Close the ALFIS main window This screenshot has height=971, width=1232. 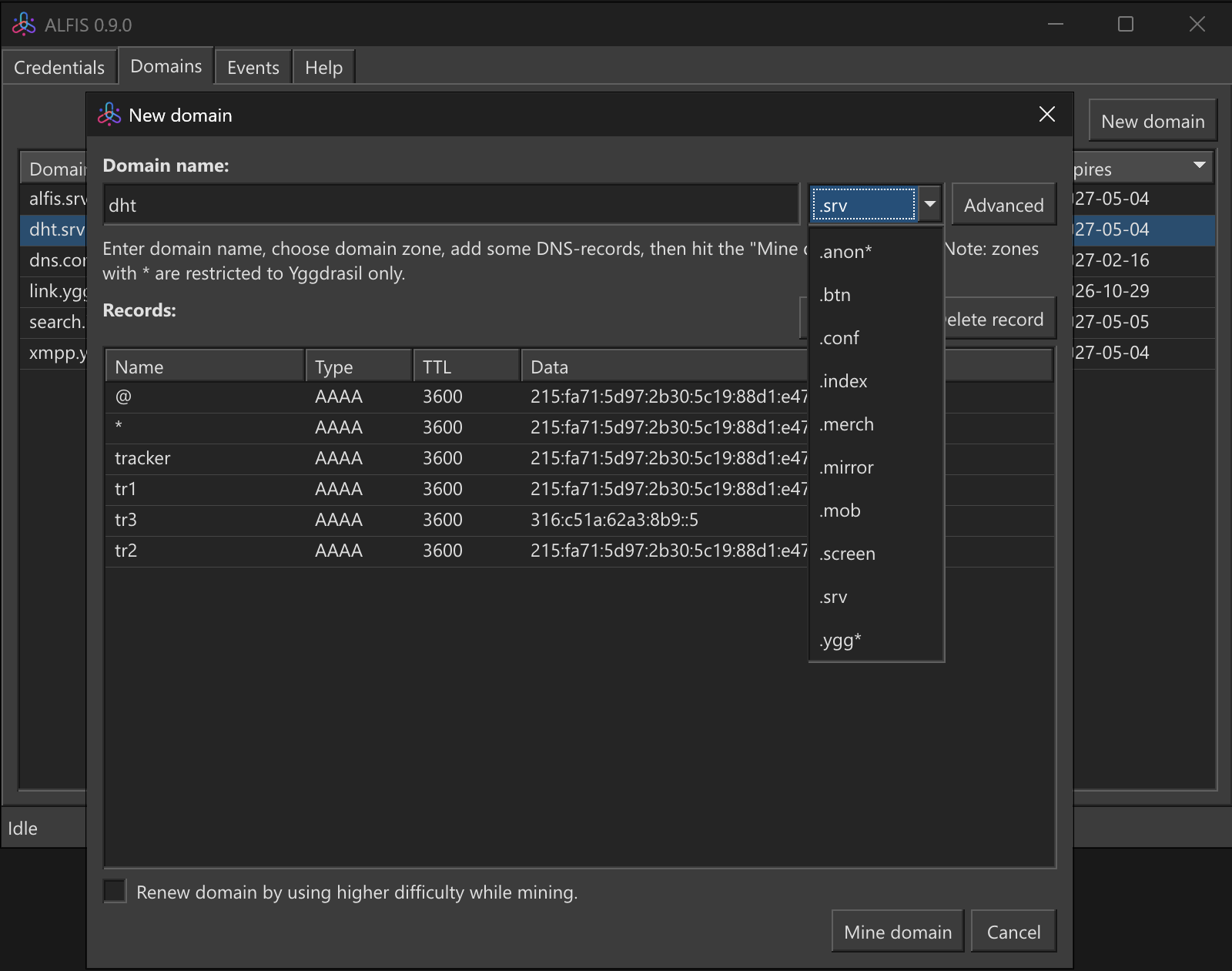tap(1197, 24)
